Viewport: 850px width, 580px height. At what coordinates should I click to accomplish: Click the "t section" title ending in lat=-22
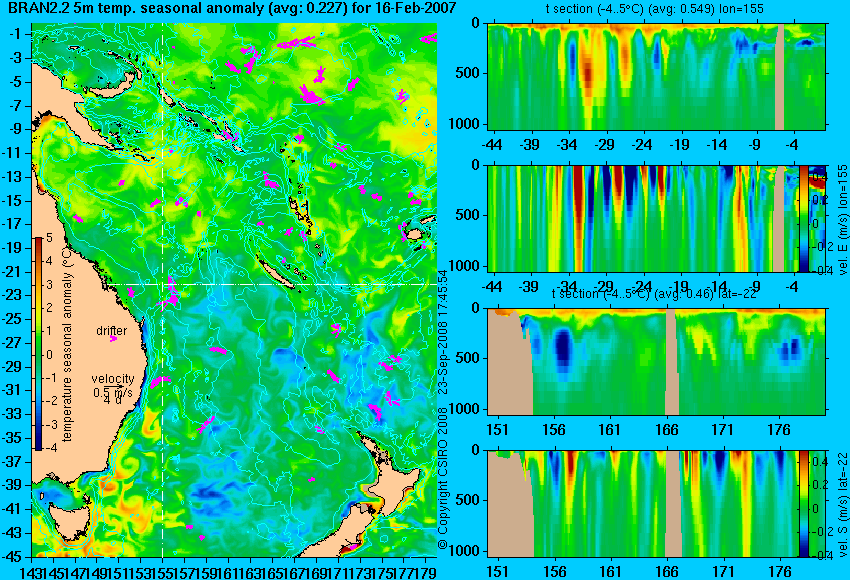tap(654, 294)
